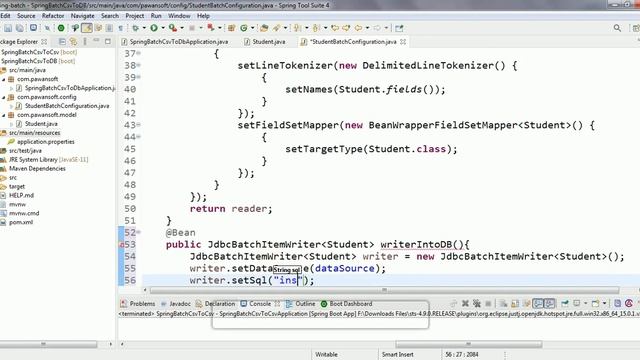Minimize the Package Explorer panel
The width and height of the screenshot is (640, 360).
96,41
